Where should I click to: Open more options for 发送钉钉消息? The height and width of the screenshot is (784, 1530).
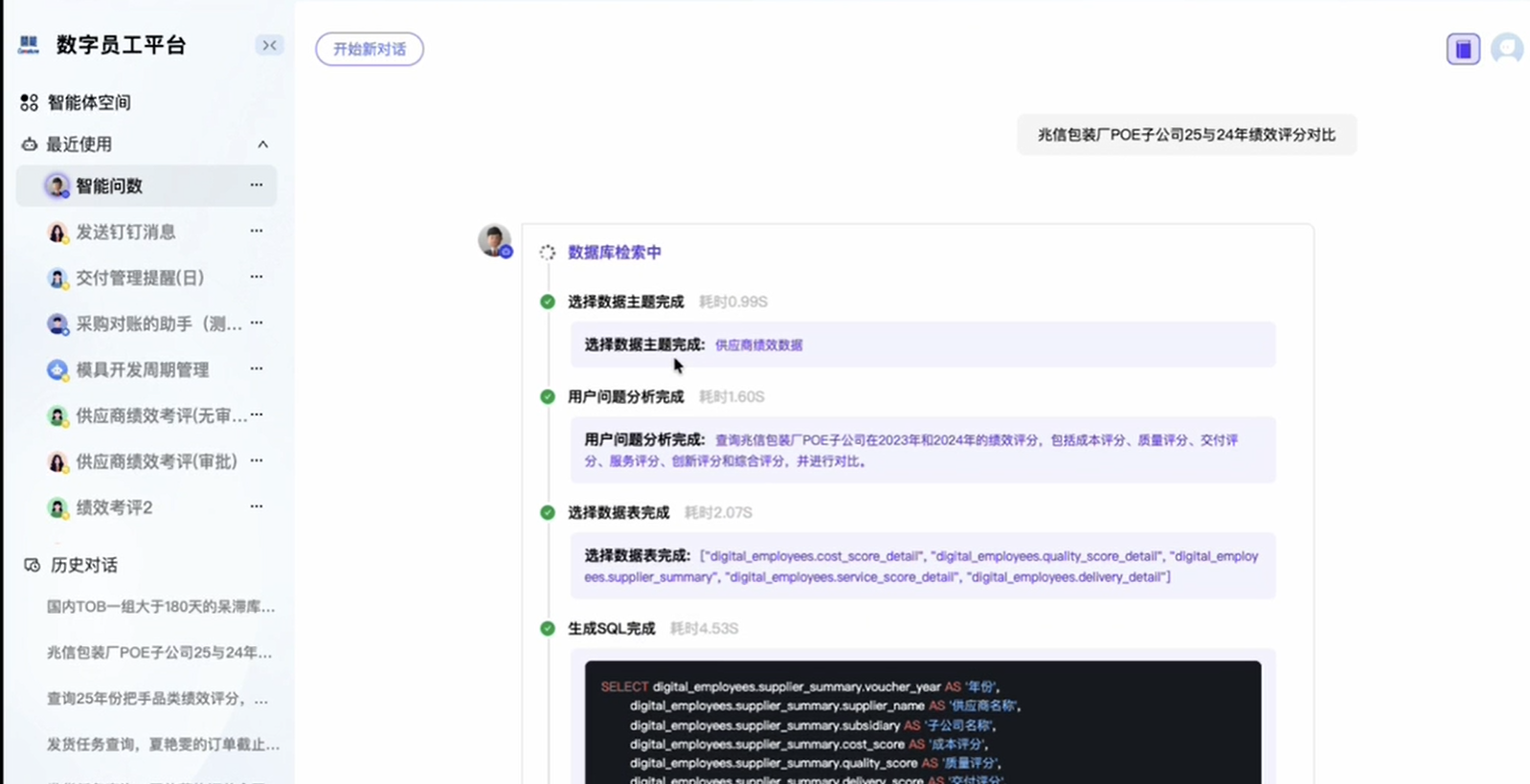coord(257,231)
